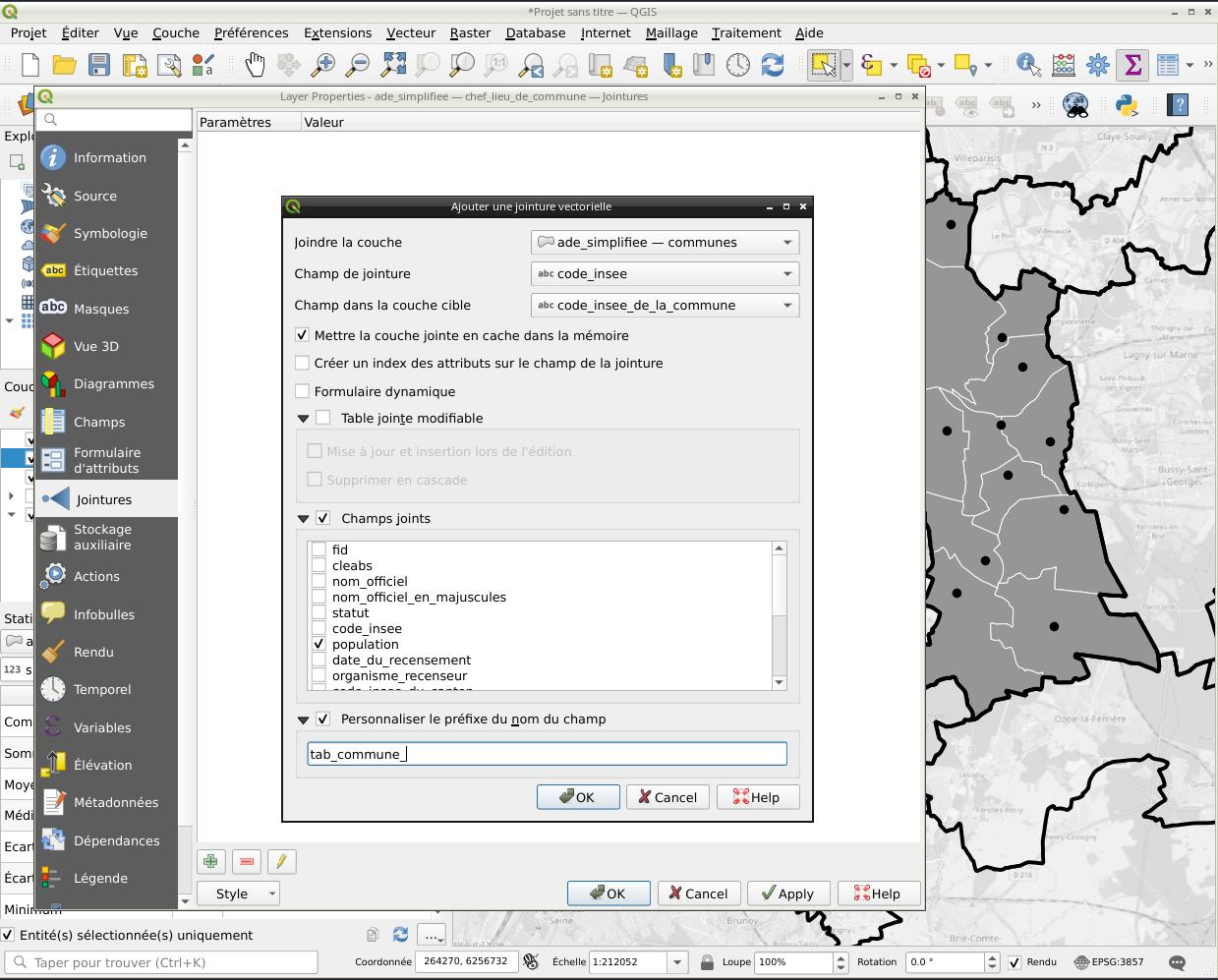This screenshot has height=980, width=1218.
Task: Check Créer un index des attributs option
Action: (x=303, y=363)
